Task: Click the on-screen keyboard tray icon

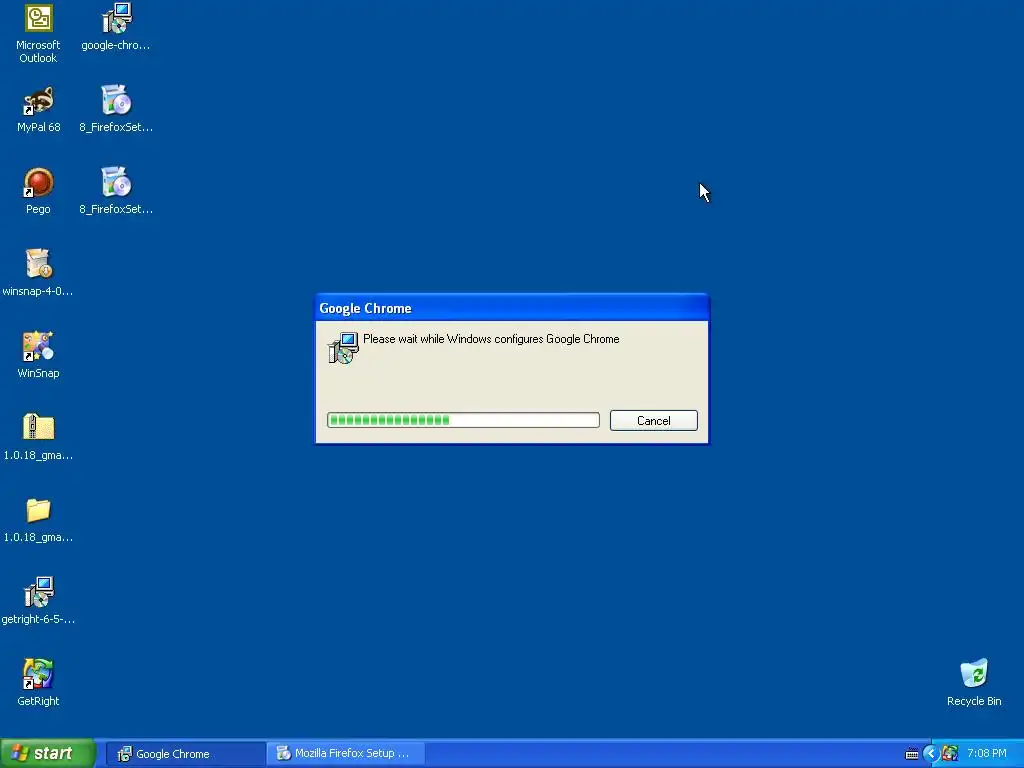Action: [x=912, y=754]
